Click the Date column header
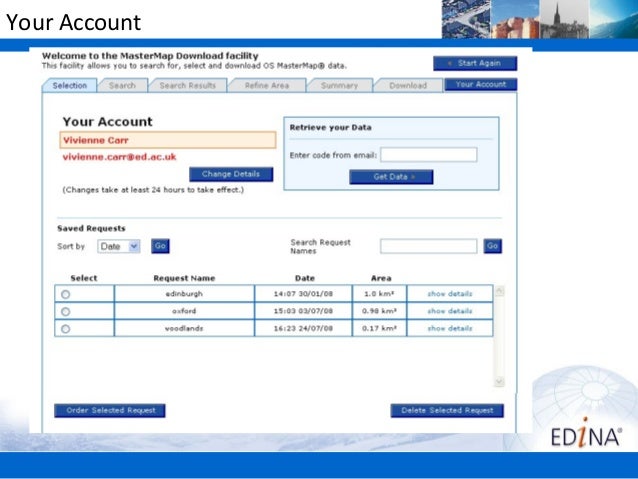This screenshot has height=479, width=638. (x=305, y=278)
